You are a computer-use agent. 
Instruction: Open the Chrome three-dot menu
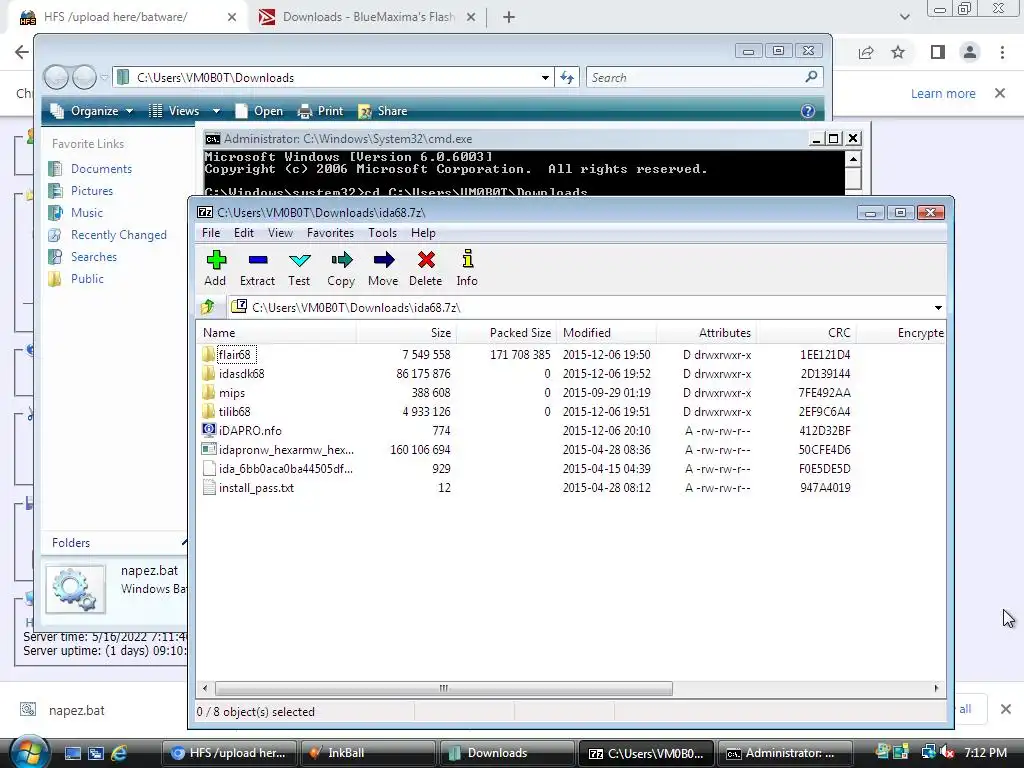tap(1002, 52)
